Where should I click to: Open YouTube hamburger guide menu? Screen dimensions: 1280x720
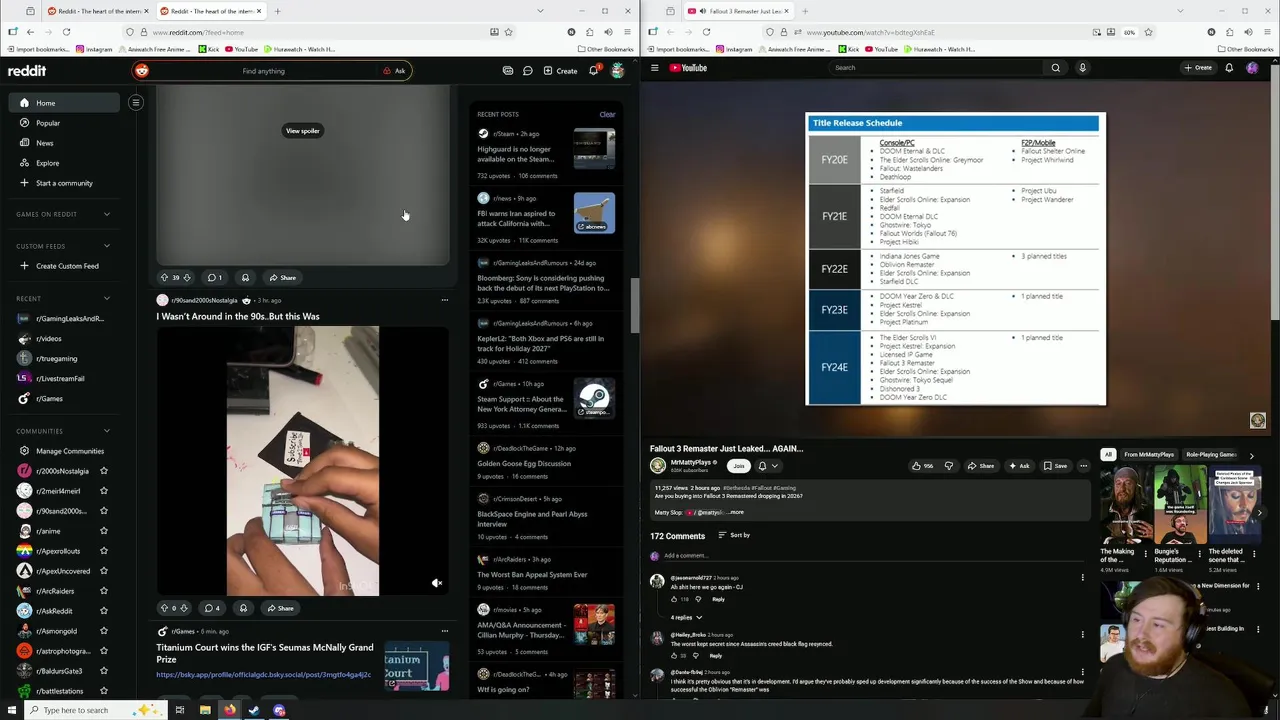pyautogui.click(x=655, y=68)
